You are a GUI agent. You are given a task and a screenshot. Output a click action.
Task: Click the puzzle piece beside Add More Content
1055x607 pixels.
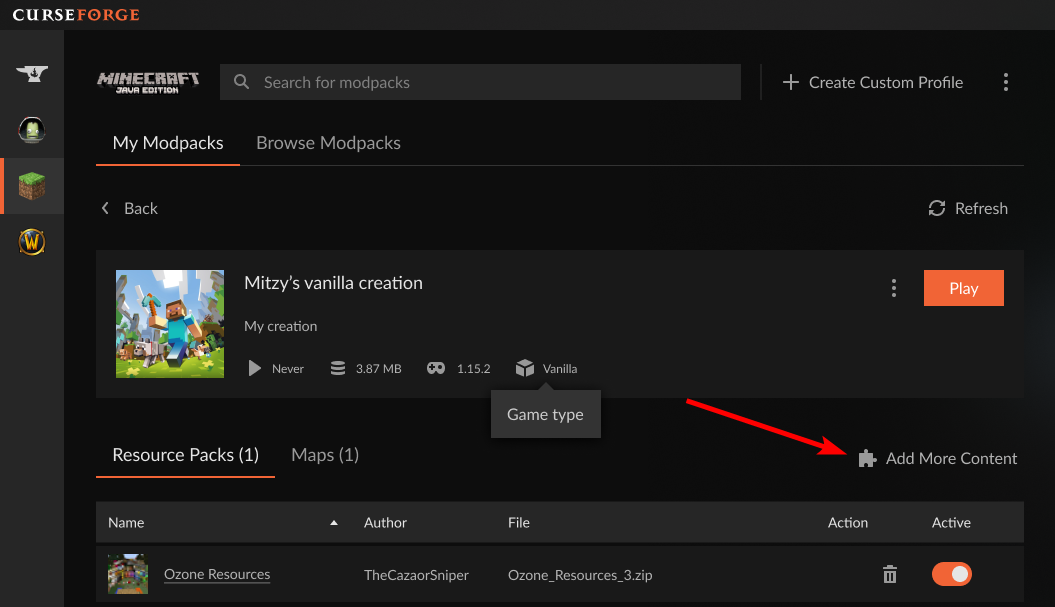(x=866, y=458)
